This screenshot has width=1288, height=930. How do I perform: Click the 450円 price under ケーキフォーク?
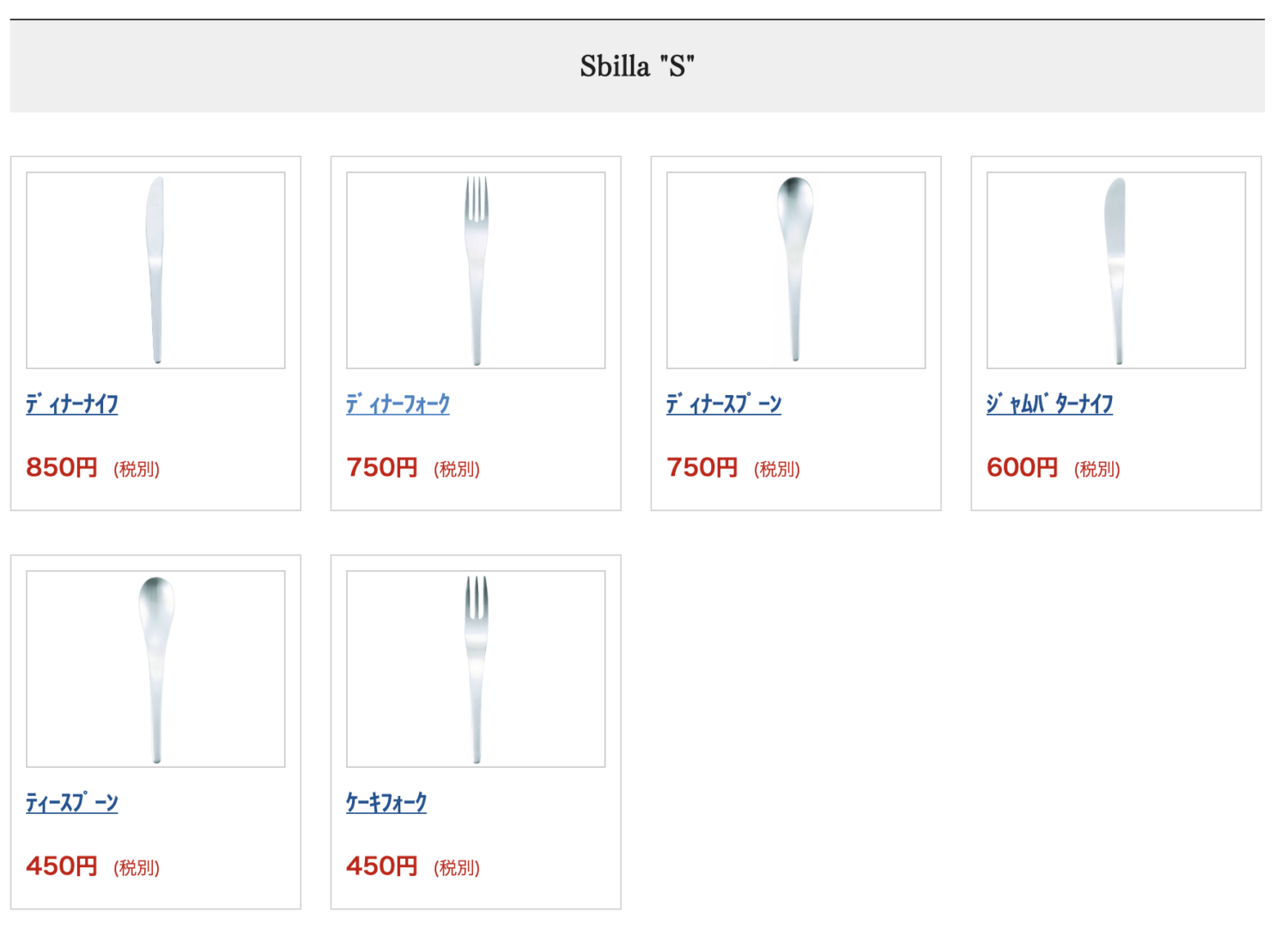click(x=382, y=866)
